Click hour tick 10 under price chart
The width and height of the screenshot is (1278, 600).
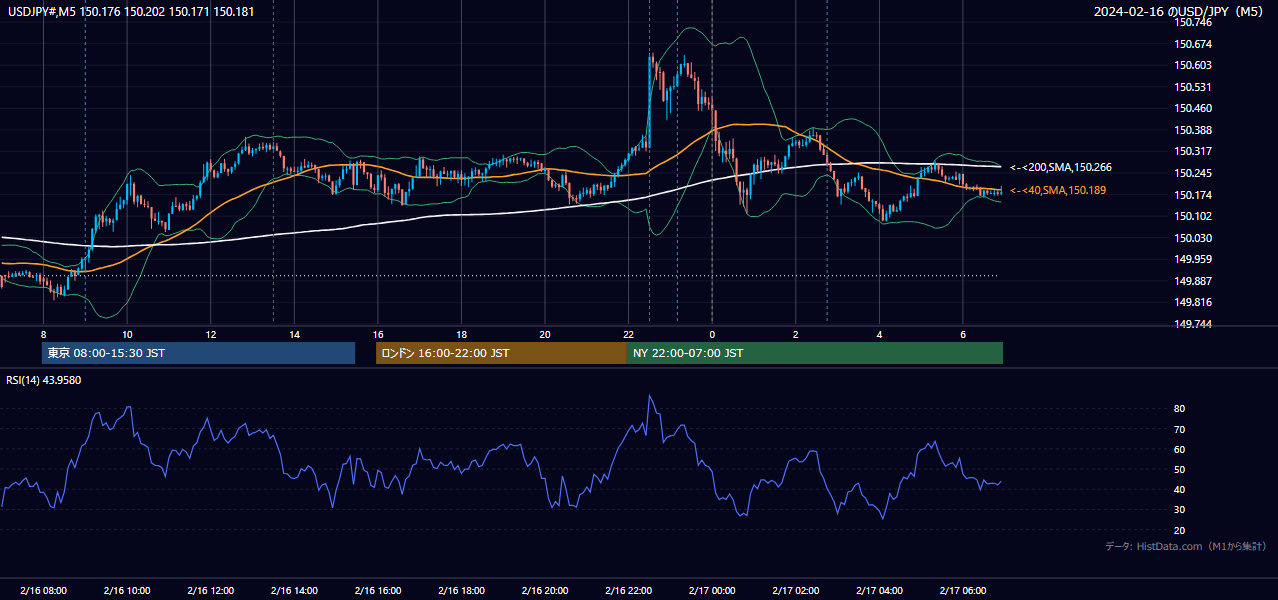coord(127,334)
